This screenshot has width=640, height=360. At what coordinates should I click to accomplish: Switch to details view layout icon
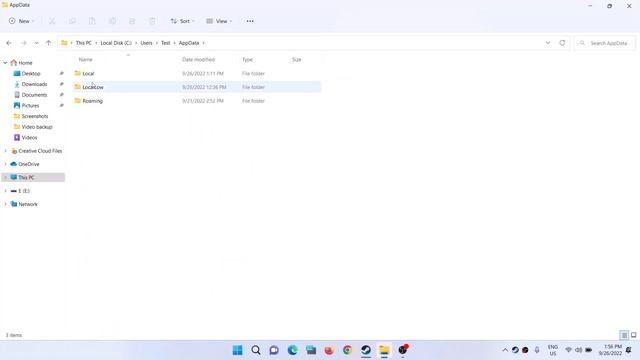pos(624,335)
